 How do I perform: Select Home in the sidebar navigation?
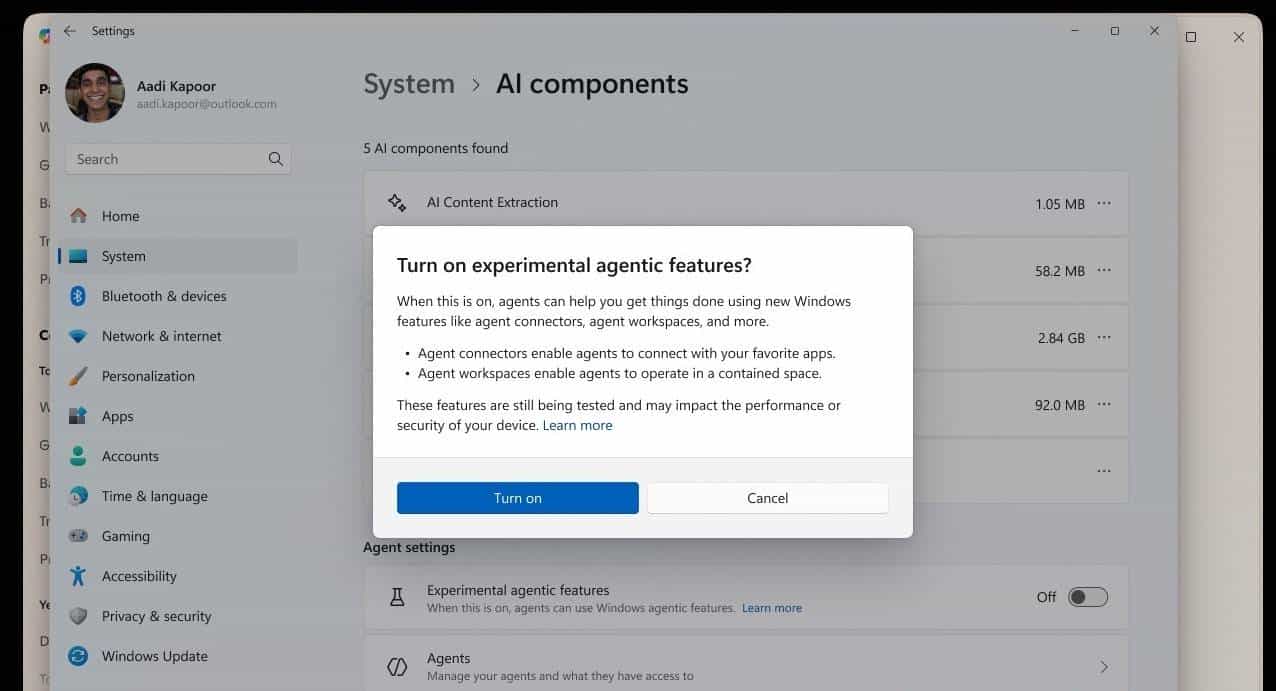pyautogui.click(x=120, y=216)
